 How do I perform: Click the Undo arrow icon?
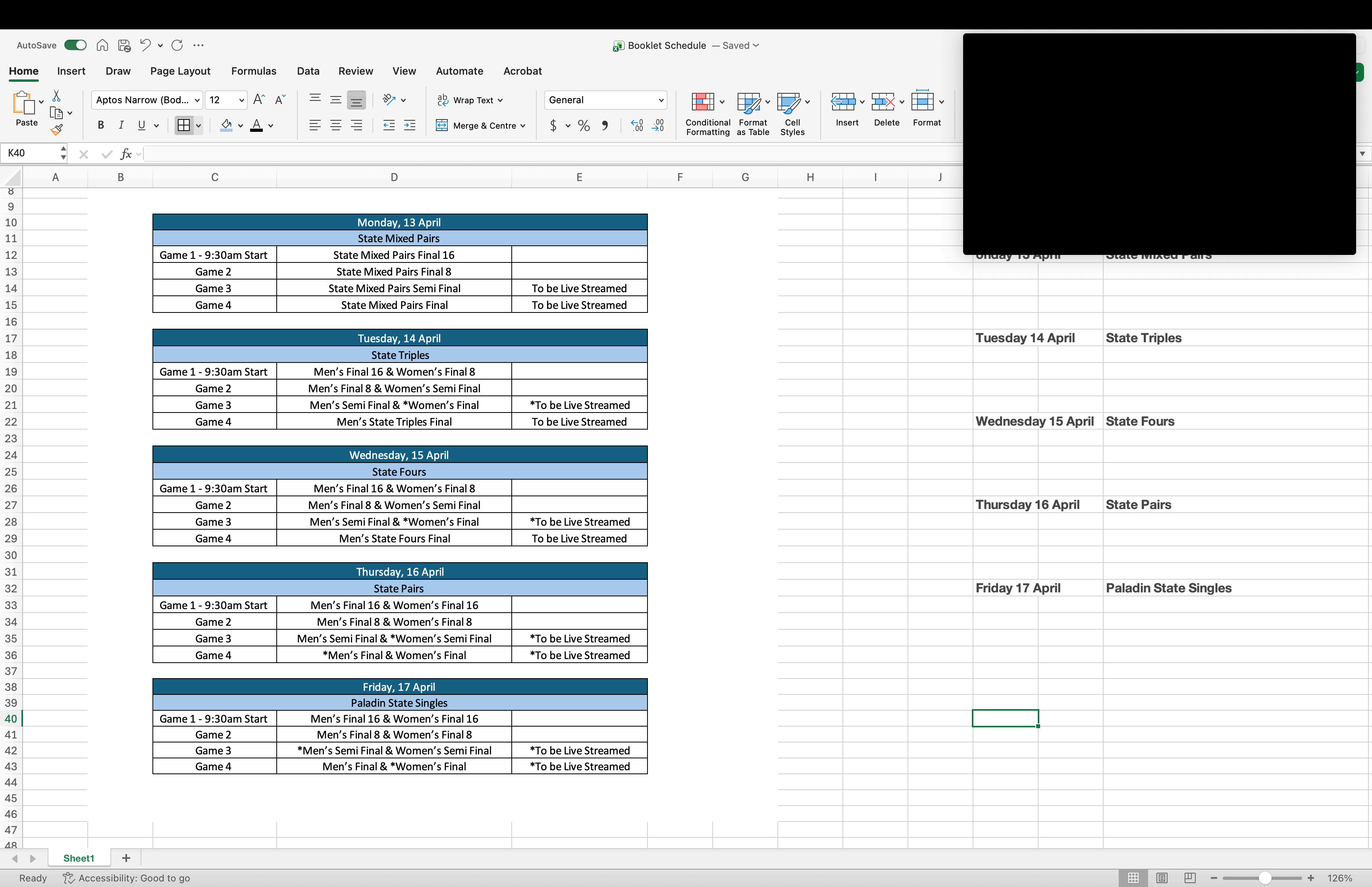[145, 45]
